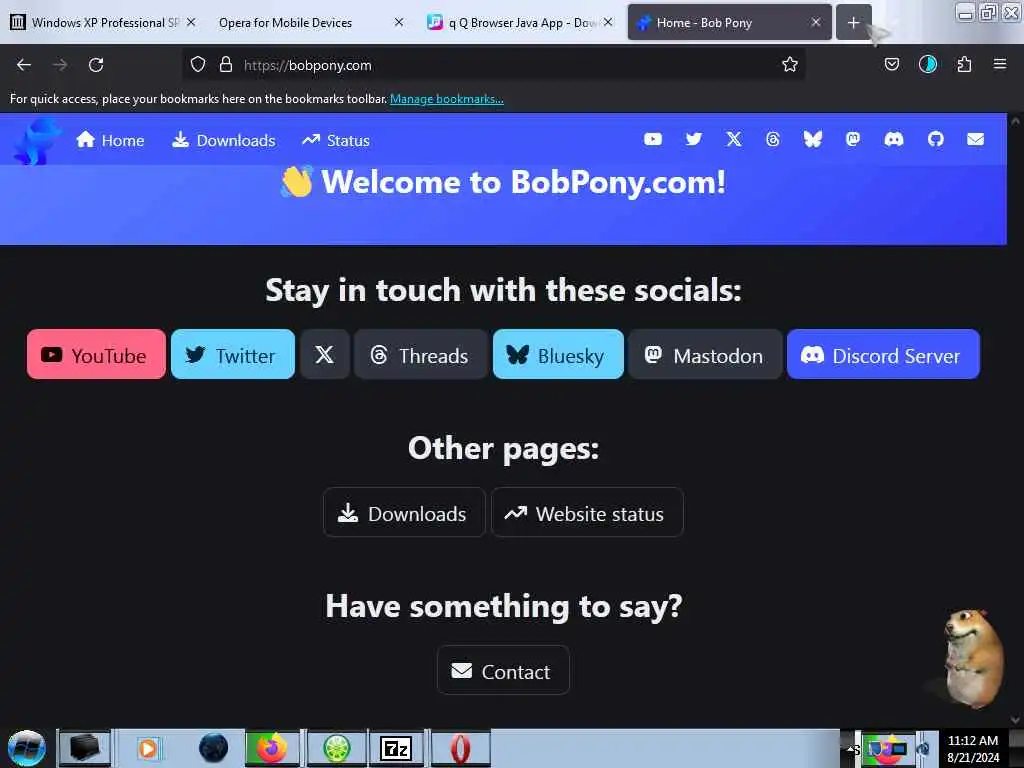Click the taskbar clock showing 11:12 AM
Viewport: 1024px width, 768px height.
[x=972, y=748]
